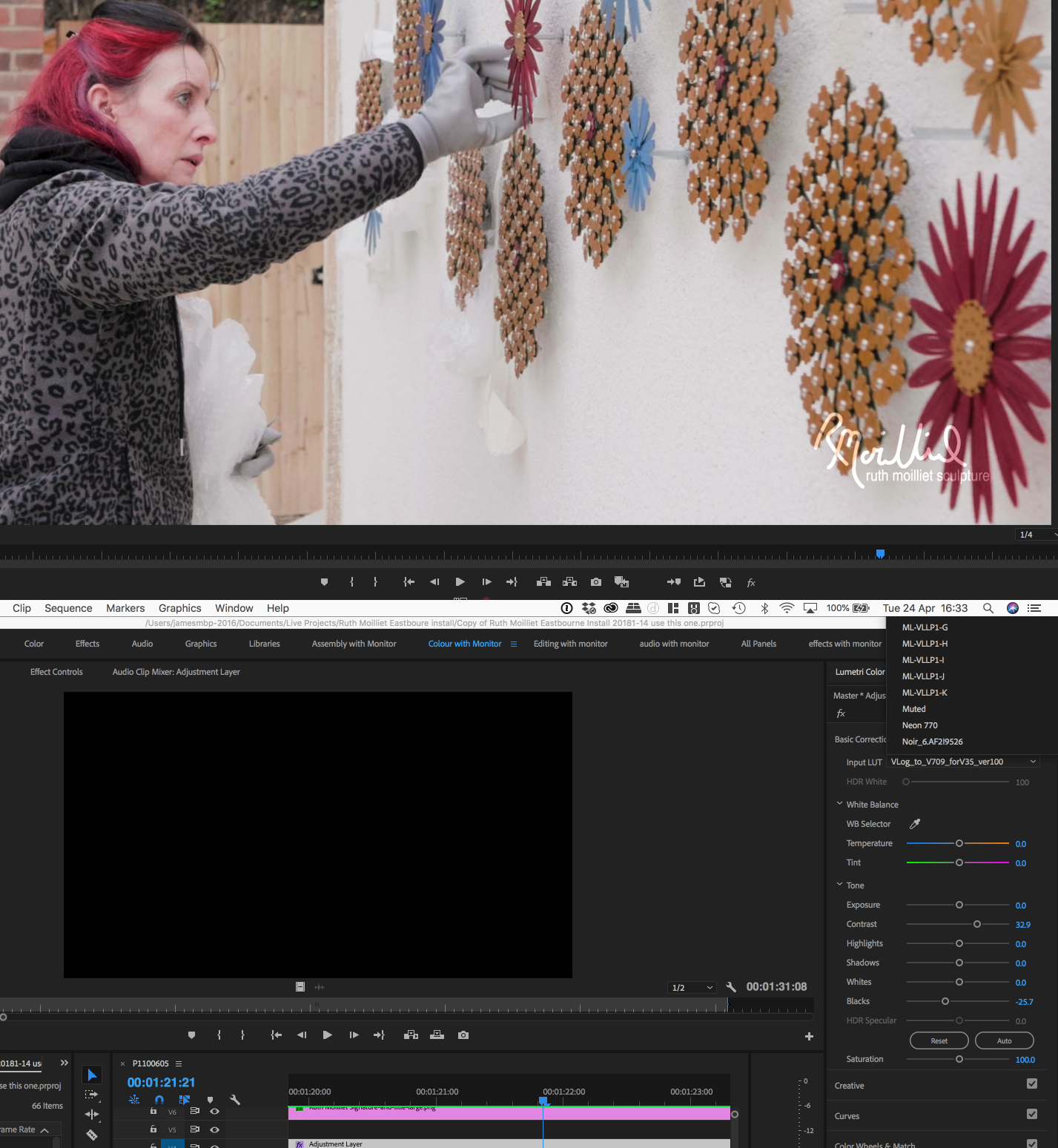1058x1148 pixels.
Task: Add marker in the Source monitor
Action: point(191,1035)
